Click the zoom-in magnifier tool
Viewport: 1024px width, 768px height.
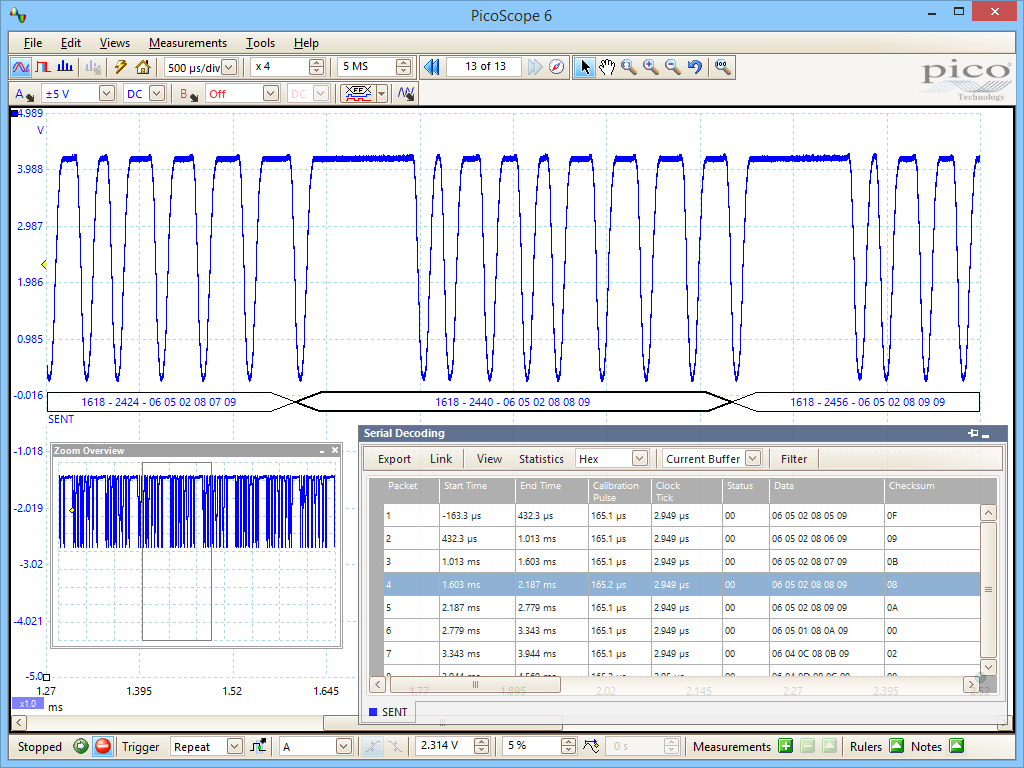pos(651,67)
